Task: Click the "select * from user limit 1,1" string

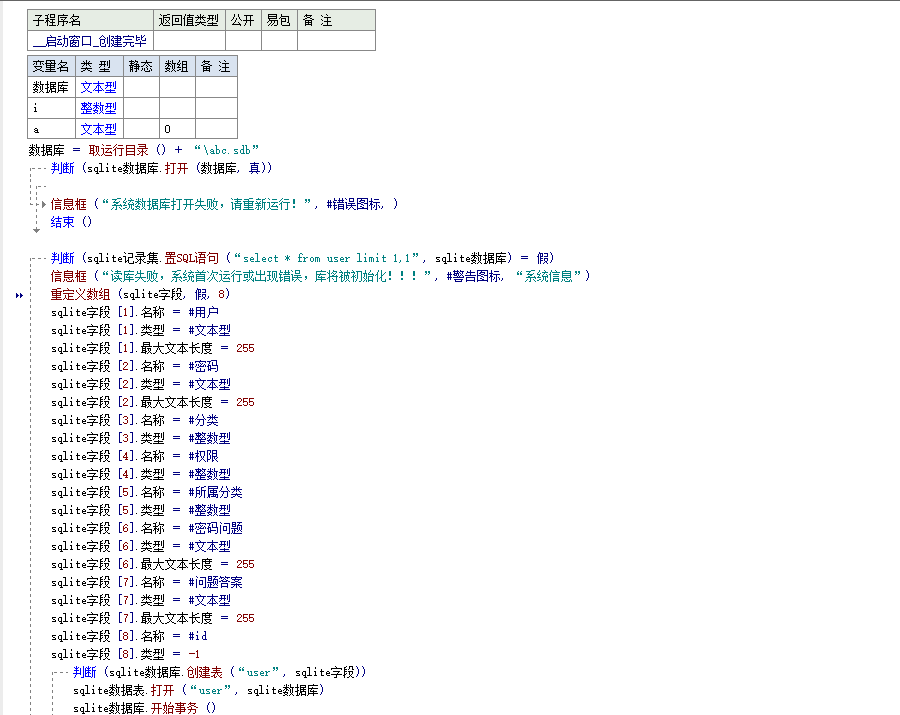Action: (327, 258)
